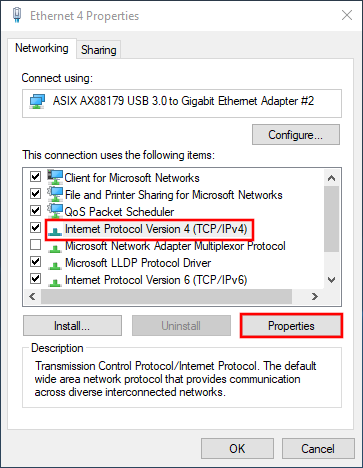The image size is (363, 468).
Task: Click the Ethernet title bar icon
Action: [x=17, y=15]
